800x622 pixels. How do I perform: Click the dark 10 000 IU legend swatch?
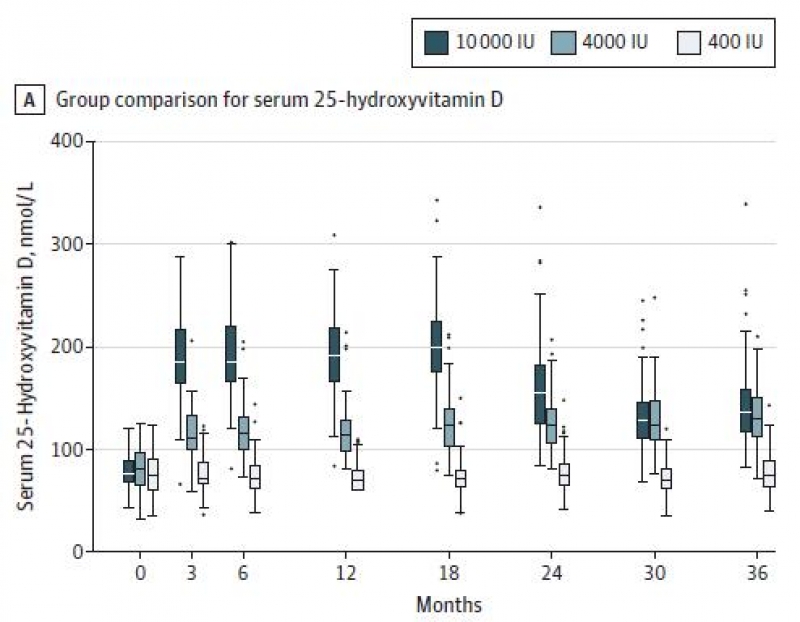click(x=436, y=42)
